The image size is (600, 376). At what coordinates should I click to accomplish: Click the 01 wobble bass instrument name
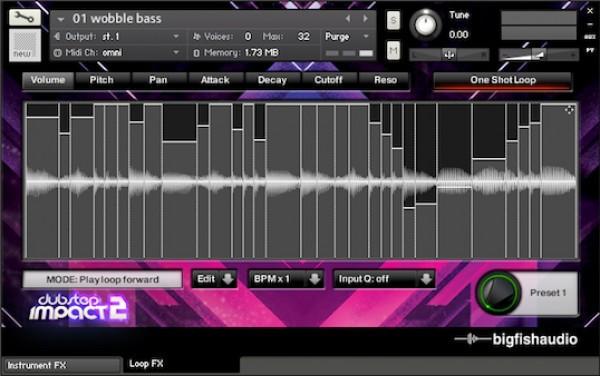[x=117, y=18]
